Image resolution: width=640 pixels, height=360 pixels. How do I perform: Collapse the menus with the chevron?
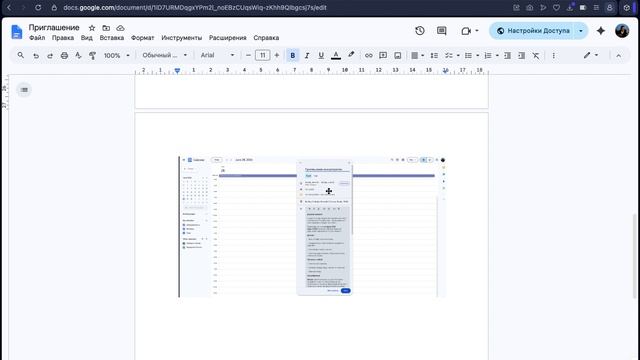click(x=618, y=56)
